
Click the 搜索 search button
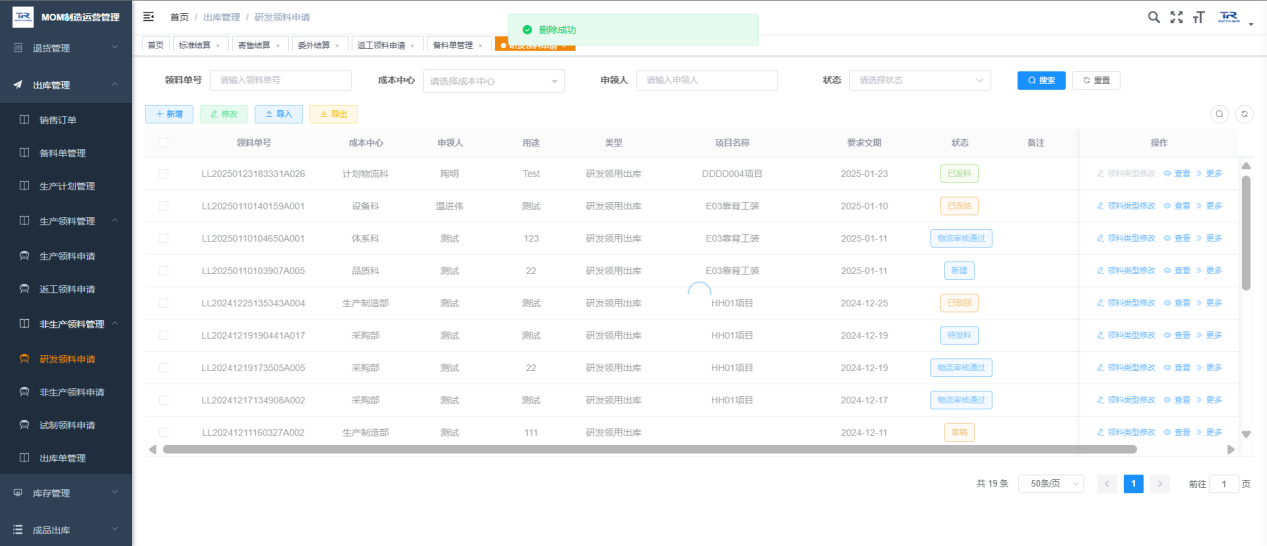click(x=1042, y=80)
